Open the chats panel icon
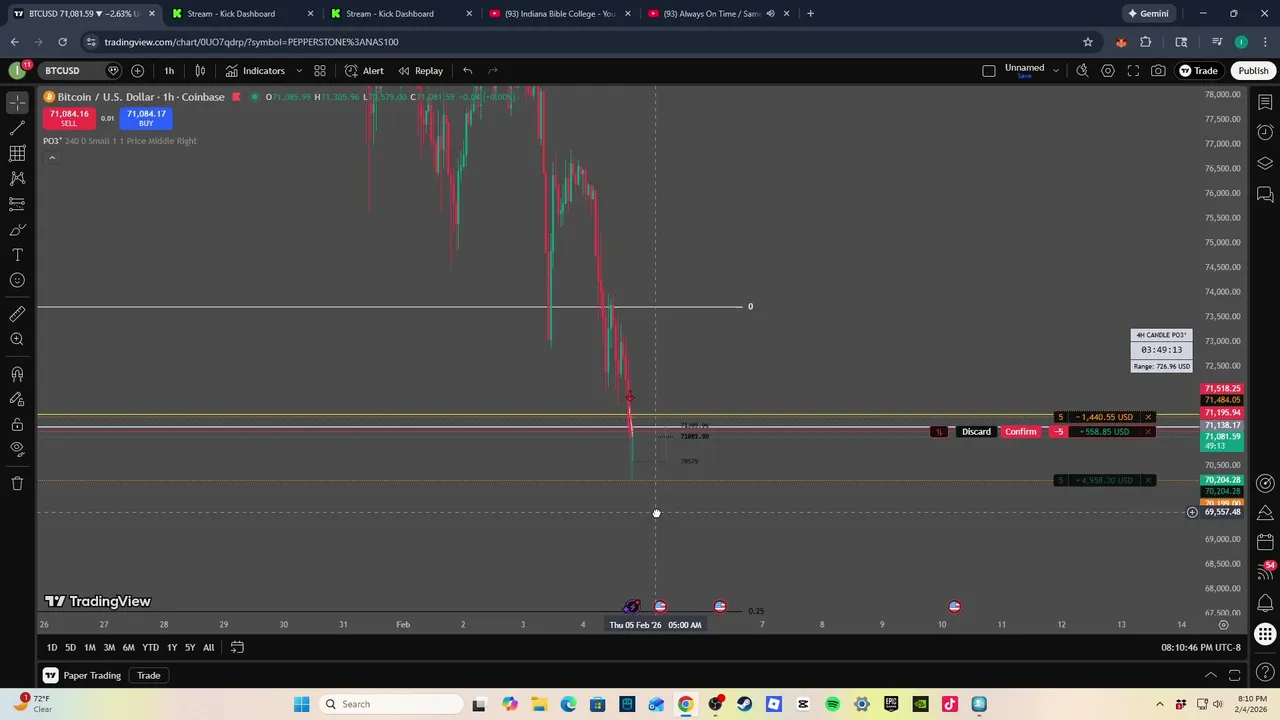Screen dimensions: 1280x720 point(1265,194)
